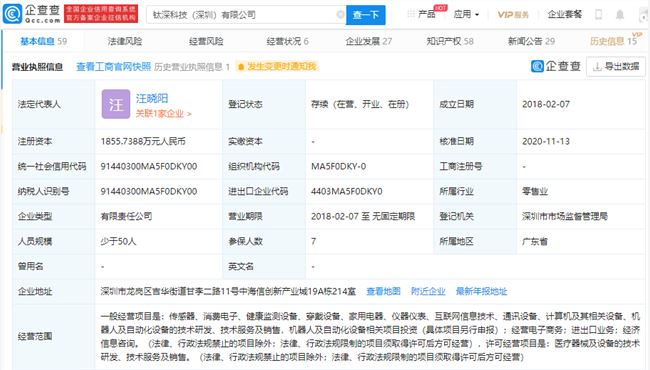Select 少于50人 staff size value

point(118,241)
